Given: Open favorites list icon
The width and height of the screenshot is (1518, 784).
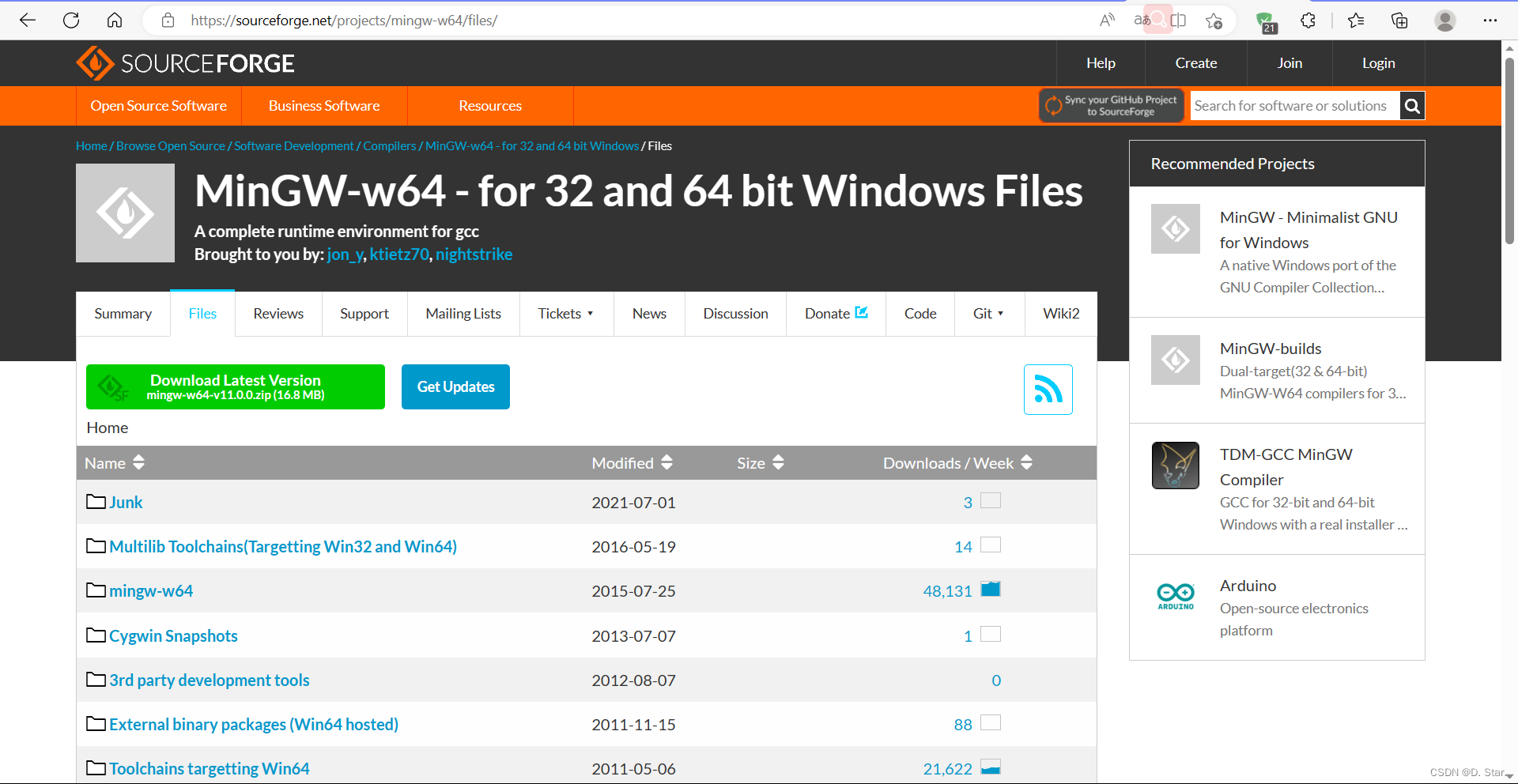Looking at the screenshot, I should point(1356,21).
